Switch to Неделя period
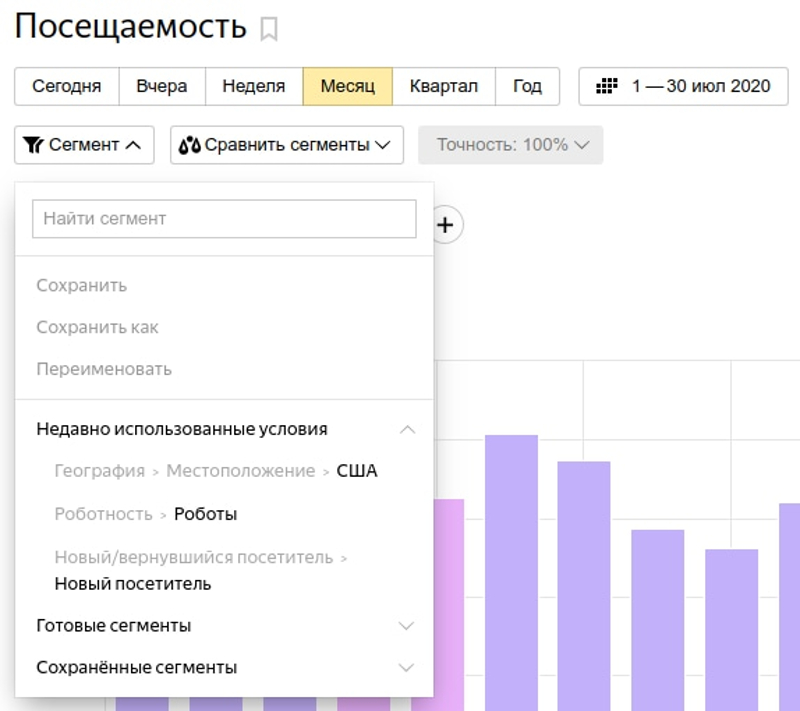This screenshot has width=800, height=711. 254,86
